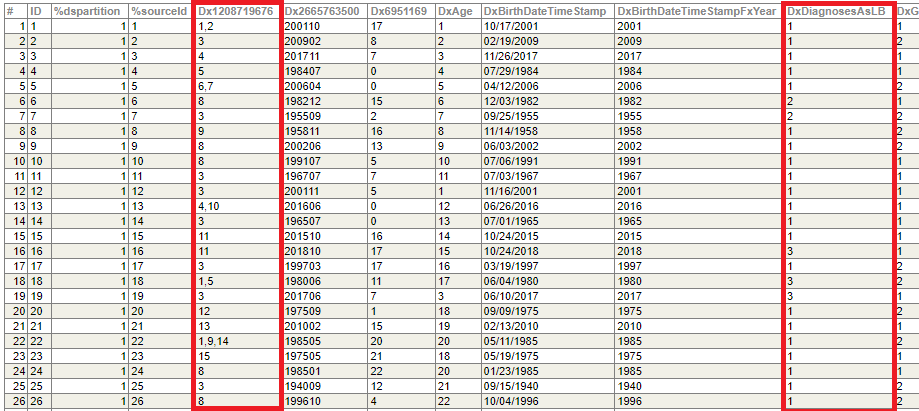Screen dimensions: 919x411
Task: Select the %dspartition column header
Action: 88,10
